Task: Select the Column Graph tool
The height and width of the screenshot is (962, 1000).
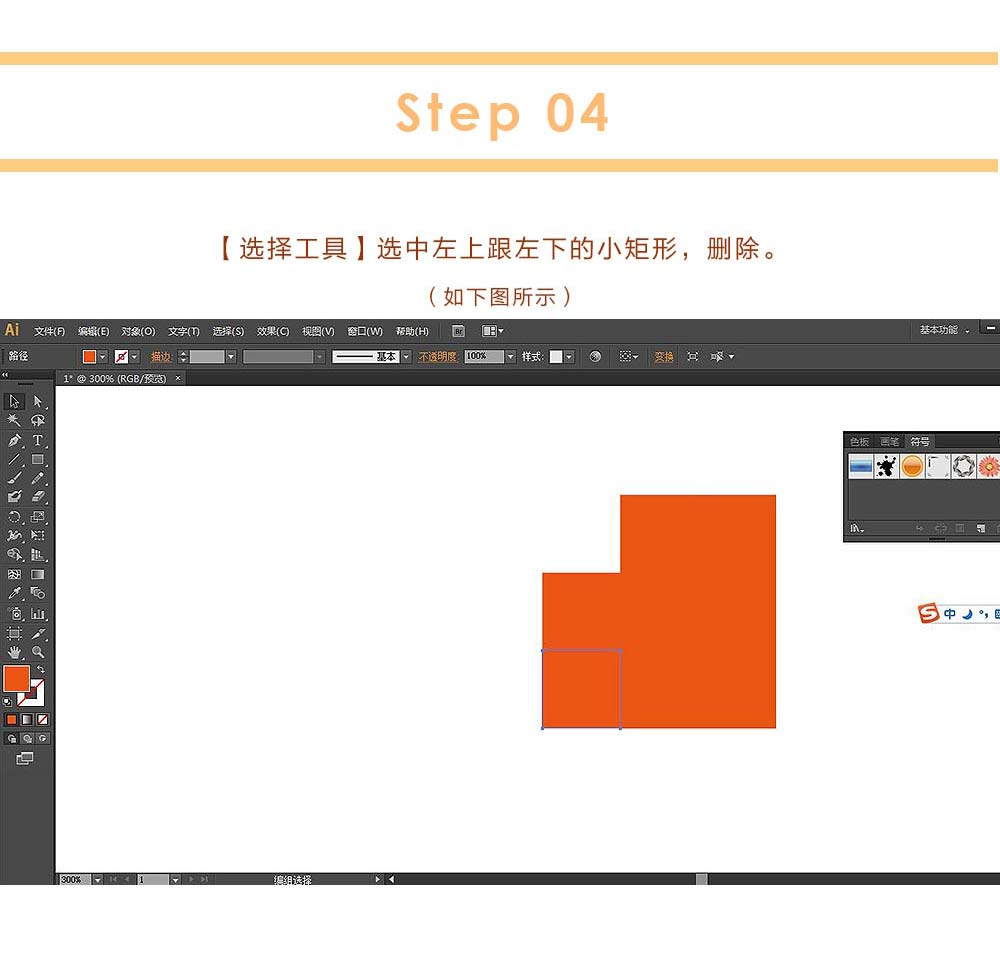Action: pyautogui.click(x=38, y=614)
